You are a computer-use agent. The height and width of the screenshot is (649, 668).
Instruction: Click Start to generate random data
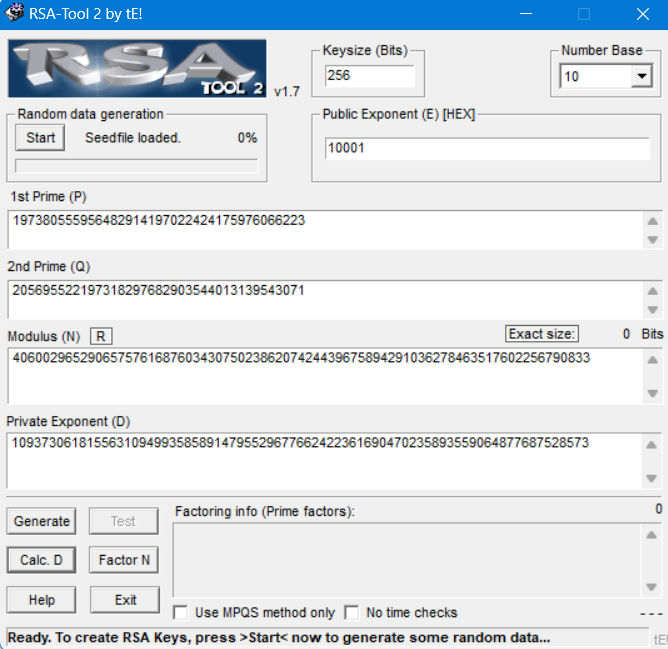[40, 137]
